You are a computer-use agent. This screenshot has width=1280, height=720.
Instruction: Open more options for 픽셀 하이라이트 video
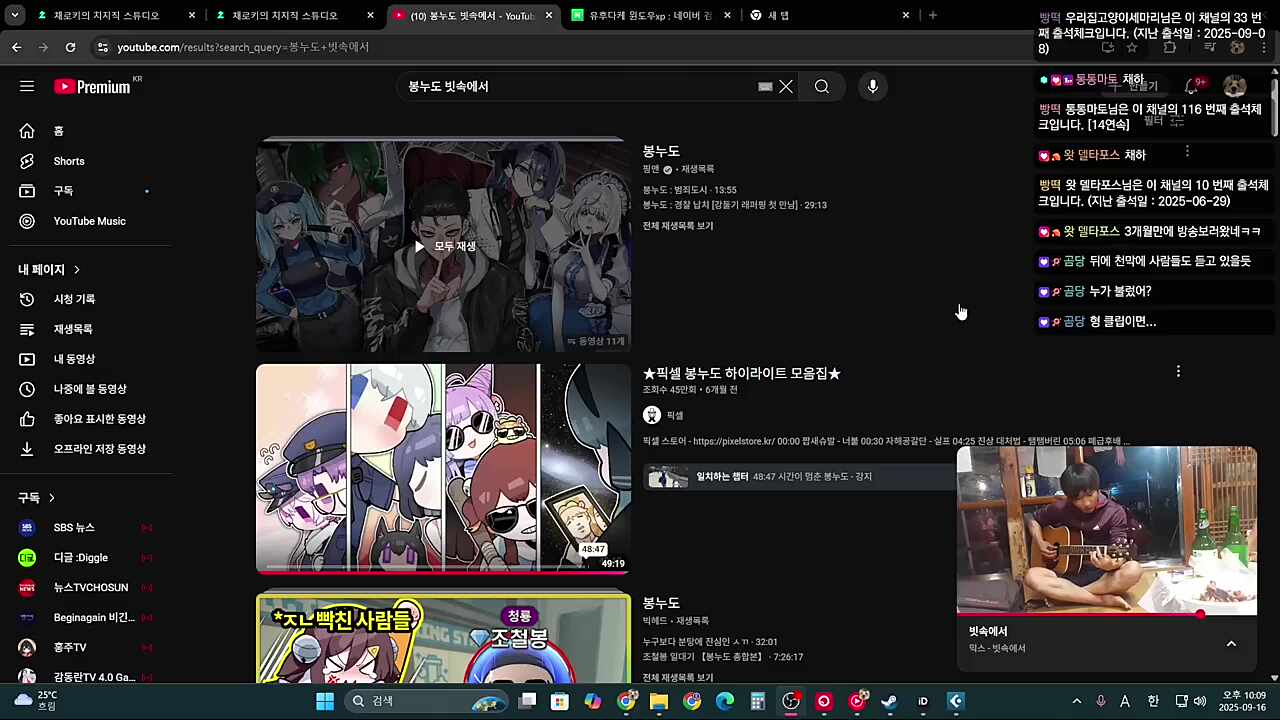tap(1178, 372)
